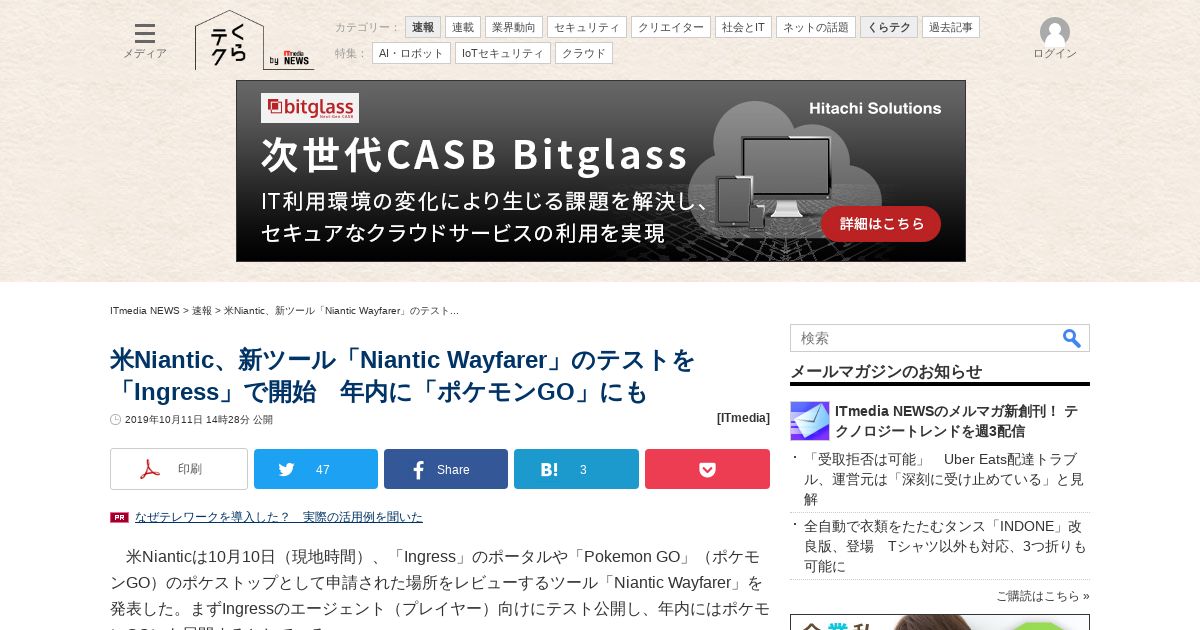
Task: Click the clock icon next to publish date
Action: (x=115, y=420)
